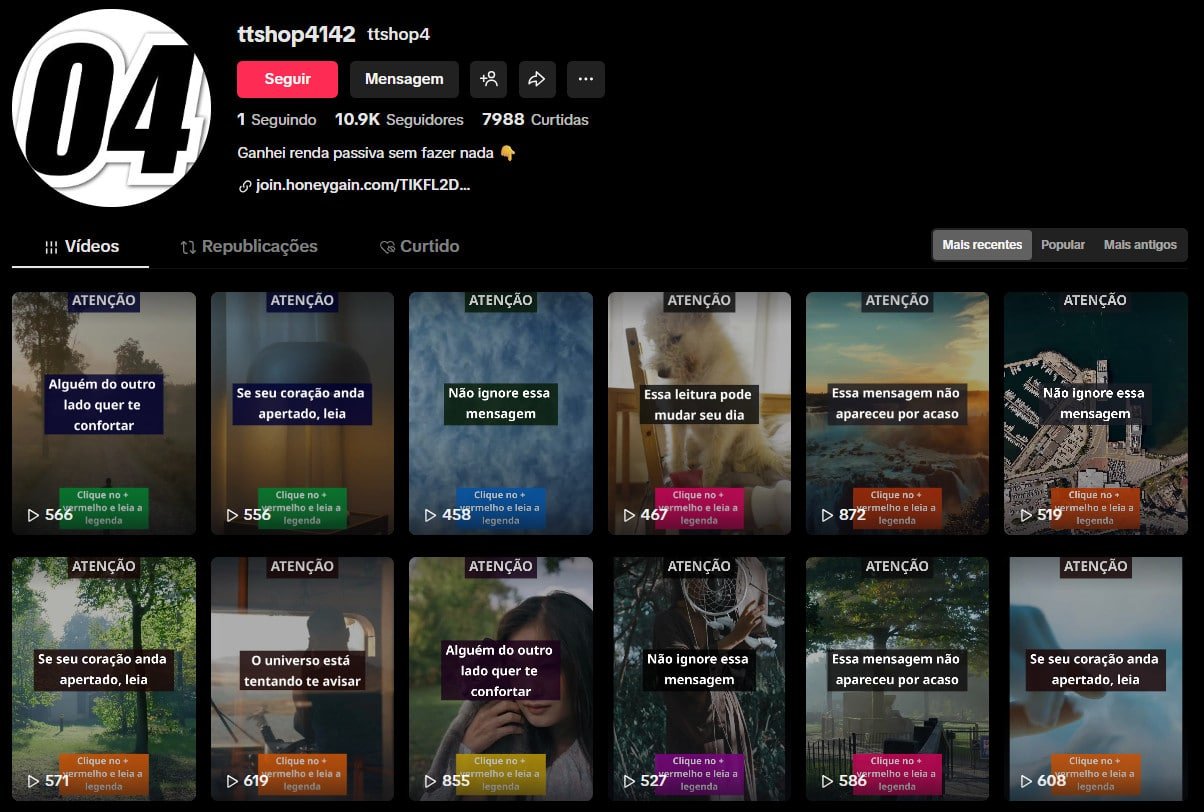
Task: Keep Mais recentes sorting active
Action: coord(981,244)
